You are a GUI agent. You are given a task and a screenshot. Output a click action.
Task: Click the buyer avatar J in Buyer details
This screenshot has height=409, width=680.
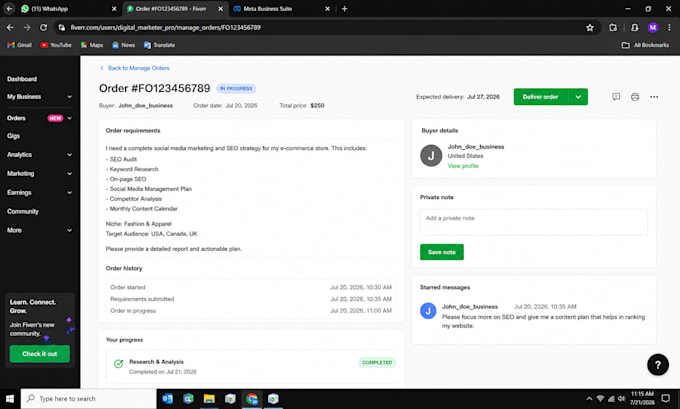431,156
